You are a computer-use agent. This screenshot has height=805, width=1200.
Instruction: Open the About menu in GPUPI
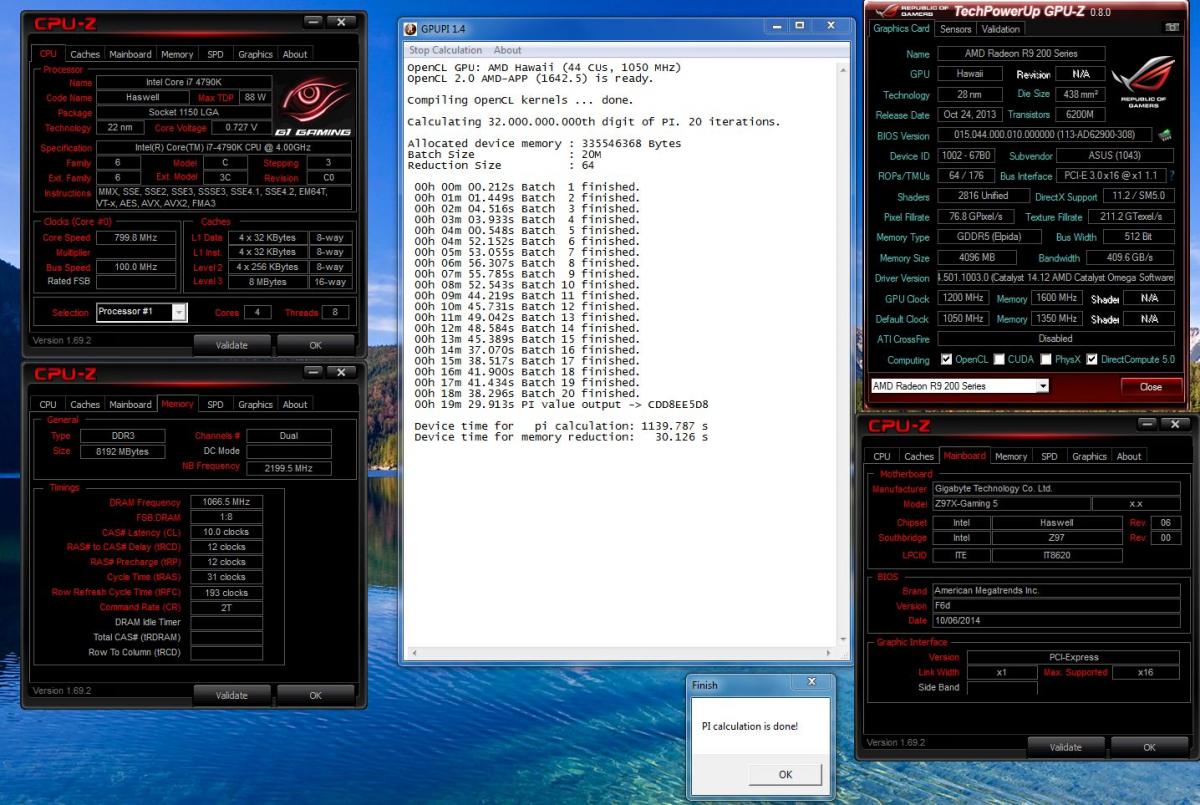pyautogui.click(x=507, y=50)
